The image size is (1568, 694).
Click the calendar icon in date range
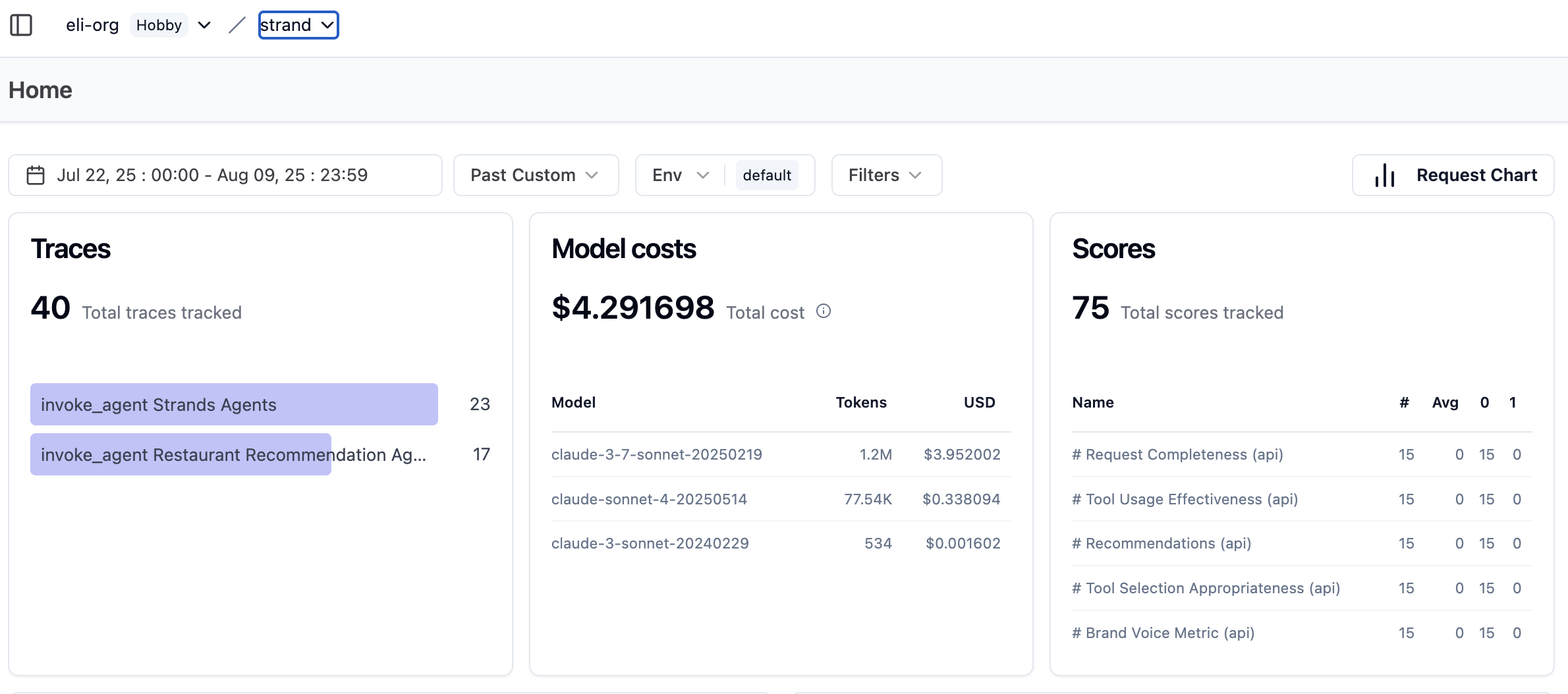36,175
